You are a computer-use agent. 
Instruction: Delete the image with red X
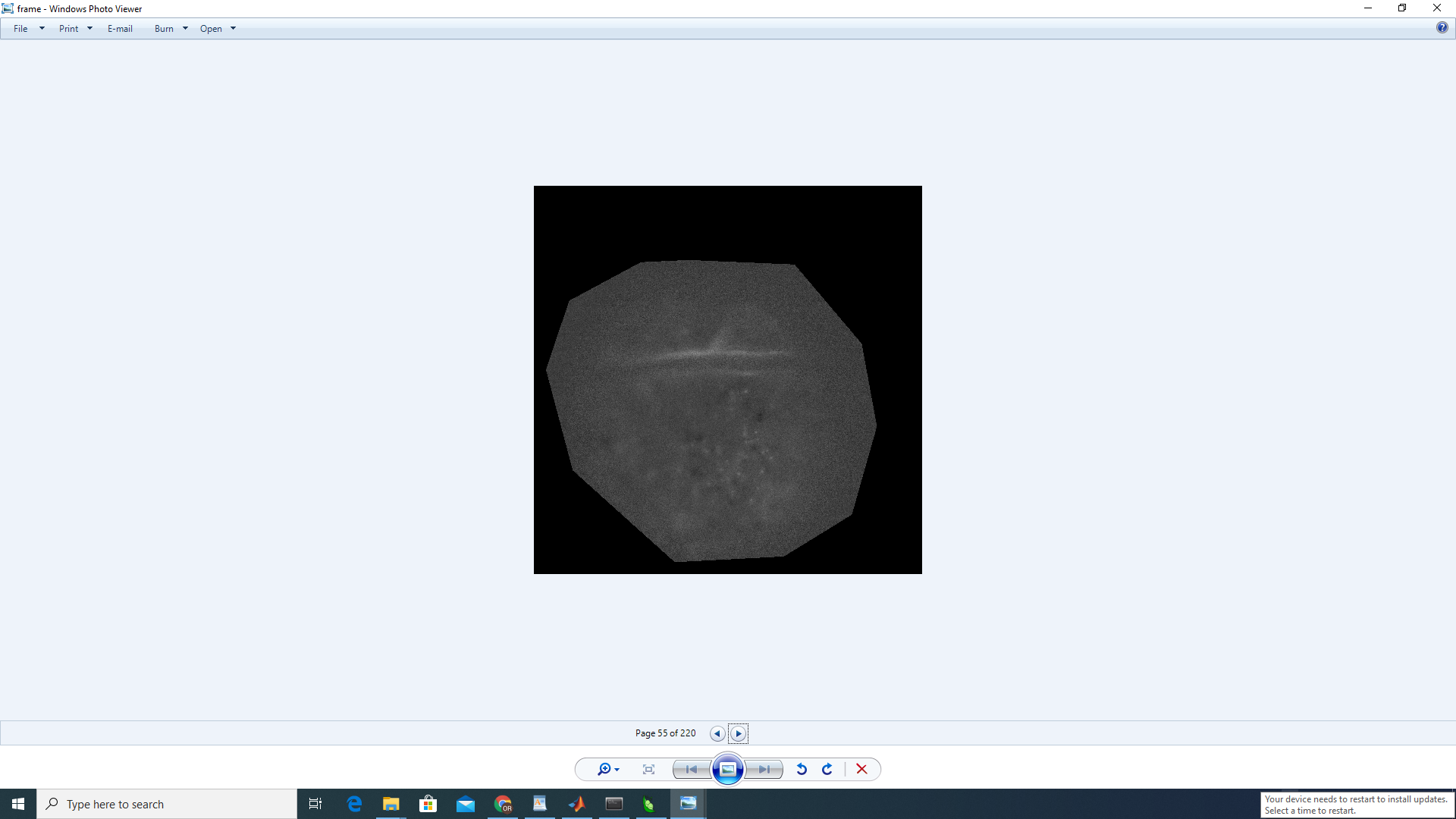pyautogui.click(x=861, y=770)
